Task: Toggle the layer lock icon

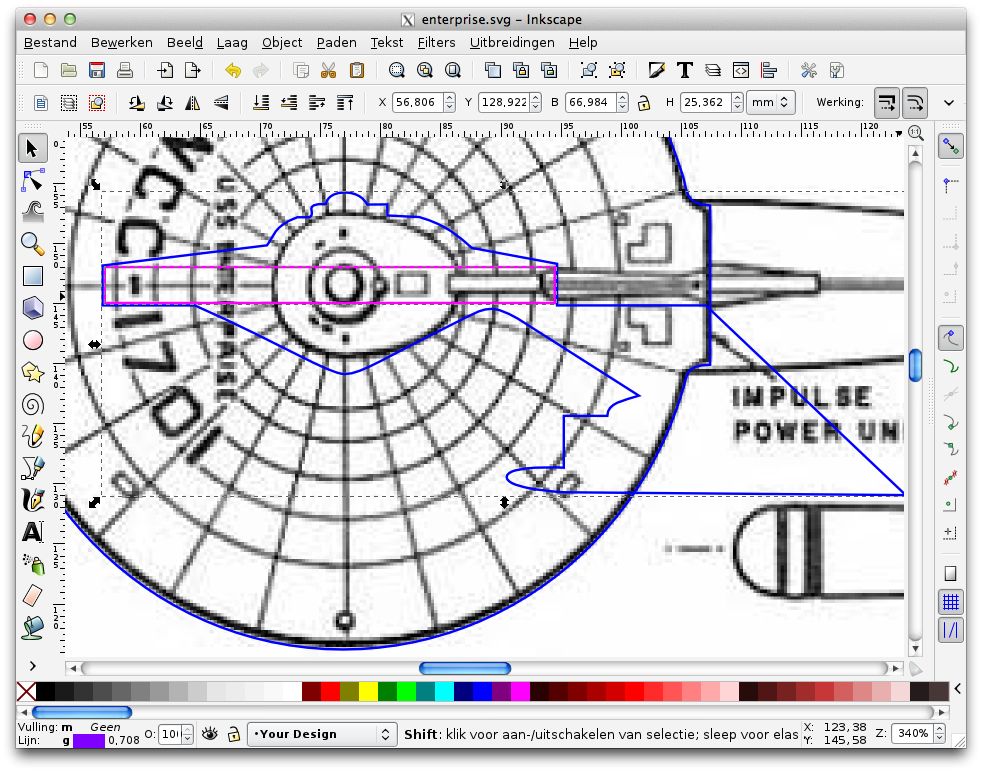Action: click(x=234, y=733)
